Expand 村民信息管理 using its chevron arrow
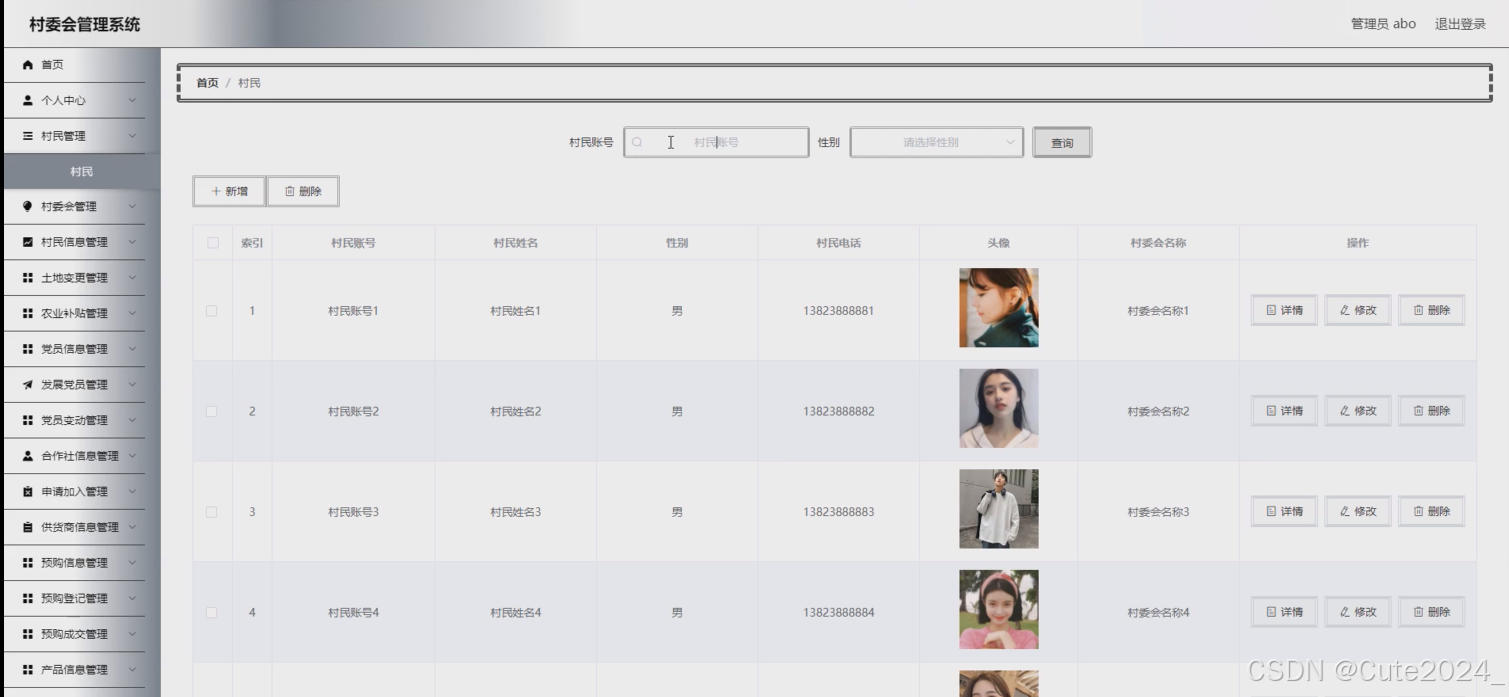Viewport: 1509px width, 697px height. click(132, 242)
